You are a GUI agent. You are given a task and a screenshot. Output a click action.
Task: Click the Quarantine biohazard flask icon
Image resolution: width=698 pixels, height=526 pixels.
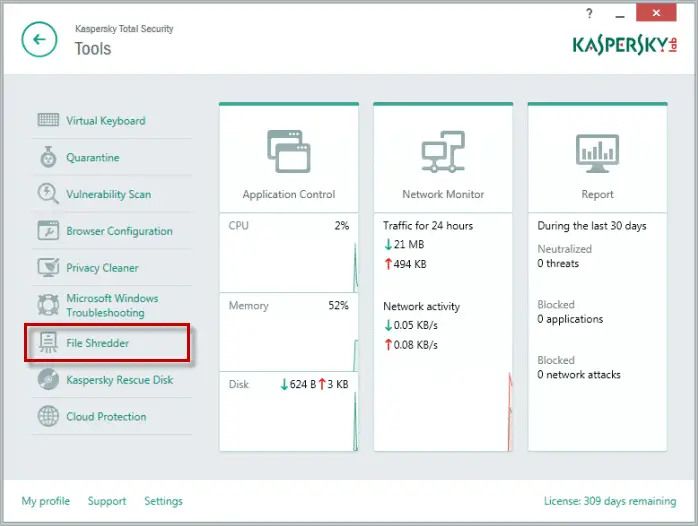48,157
